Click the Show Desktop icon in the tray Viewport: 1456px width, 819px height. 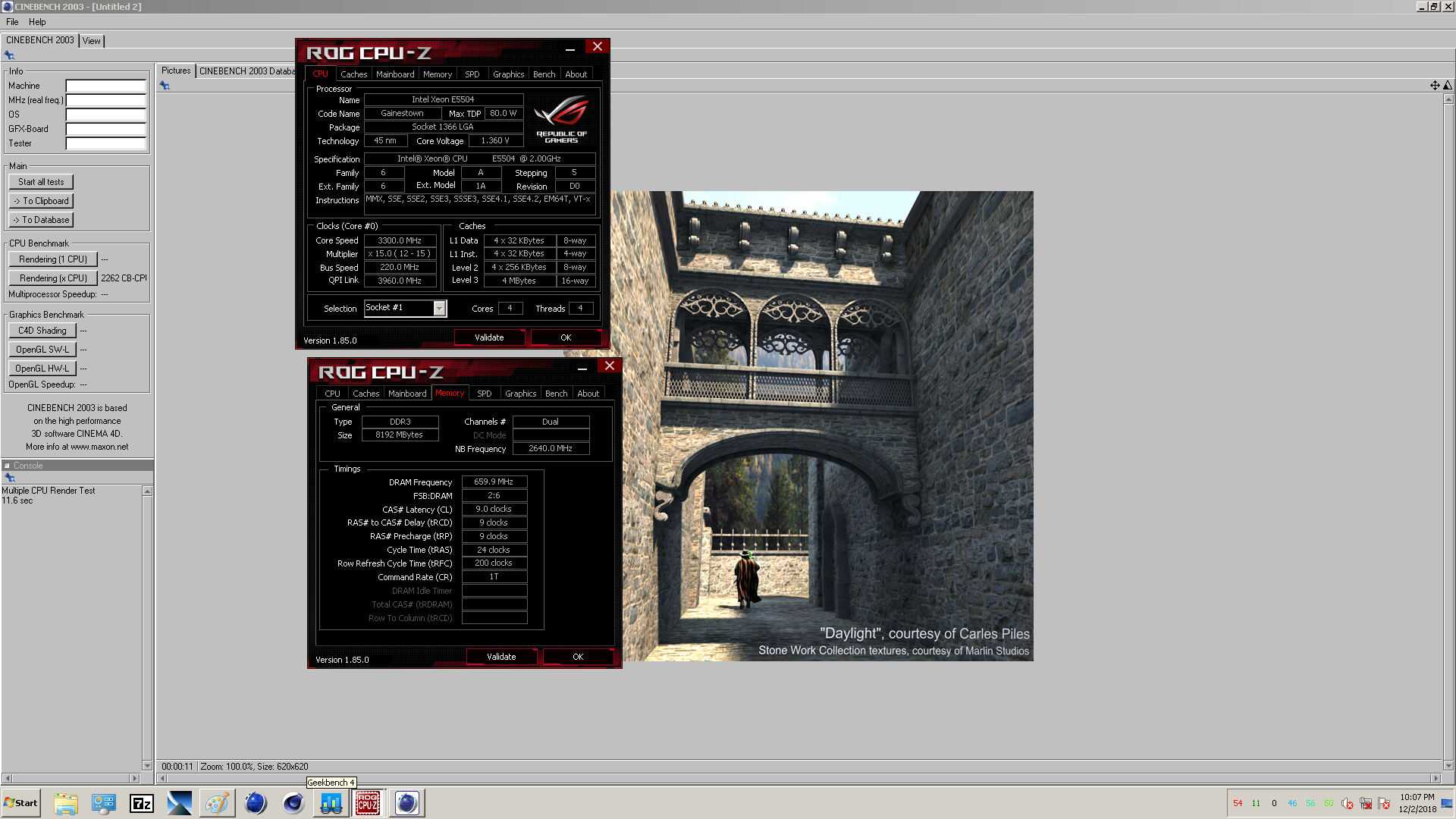click(x=1447, y=803)
